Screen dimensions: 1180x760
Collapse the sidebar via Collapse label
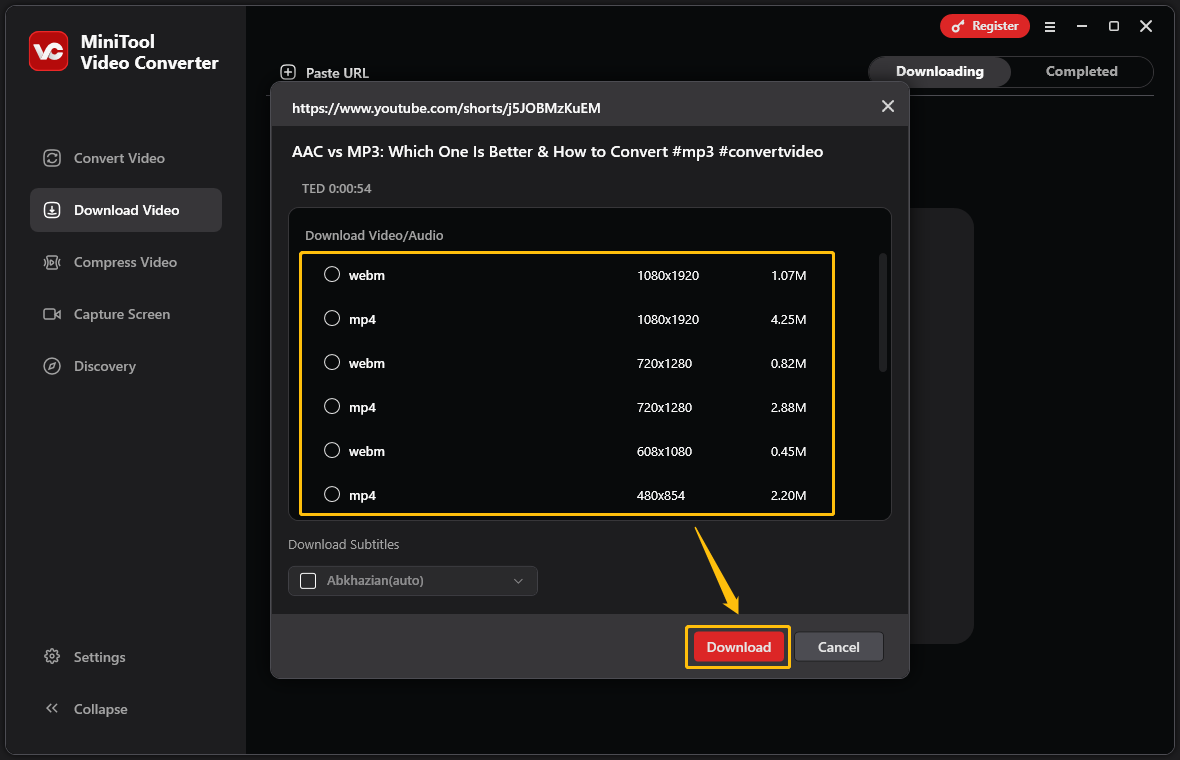[100, 709]
